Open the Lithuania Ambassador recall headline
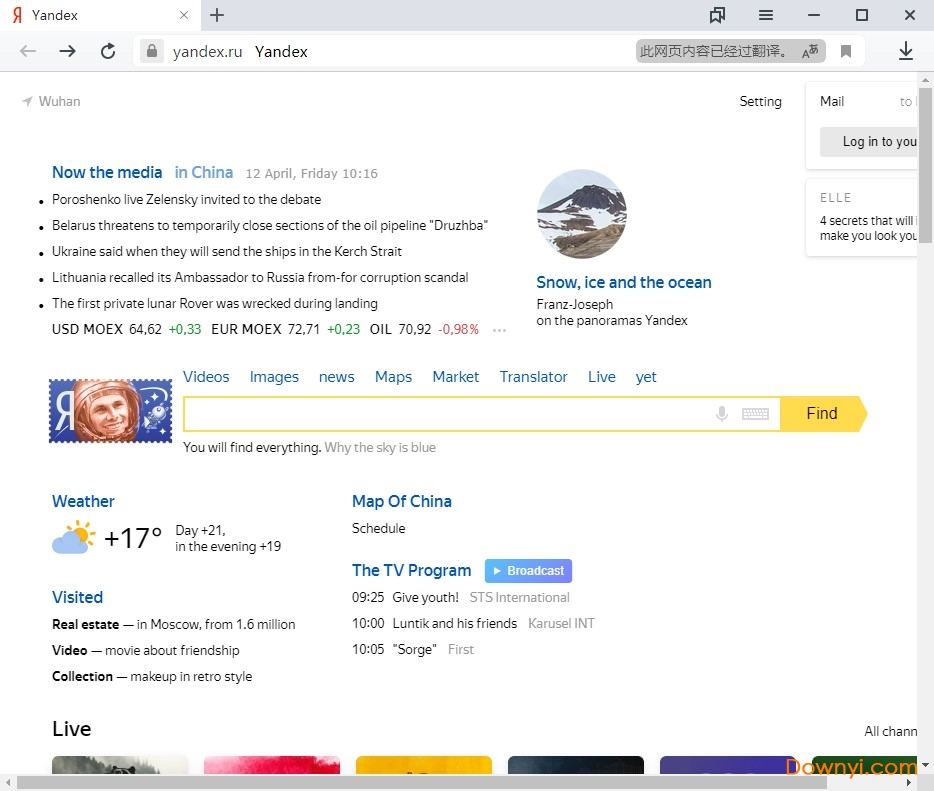 260,278
